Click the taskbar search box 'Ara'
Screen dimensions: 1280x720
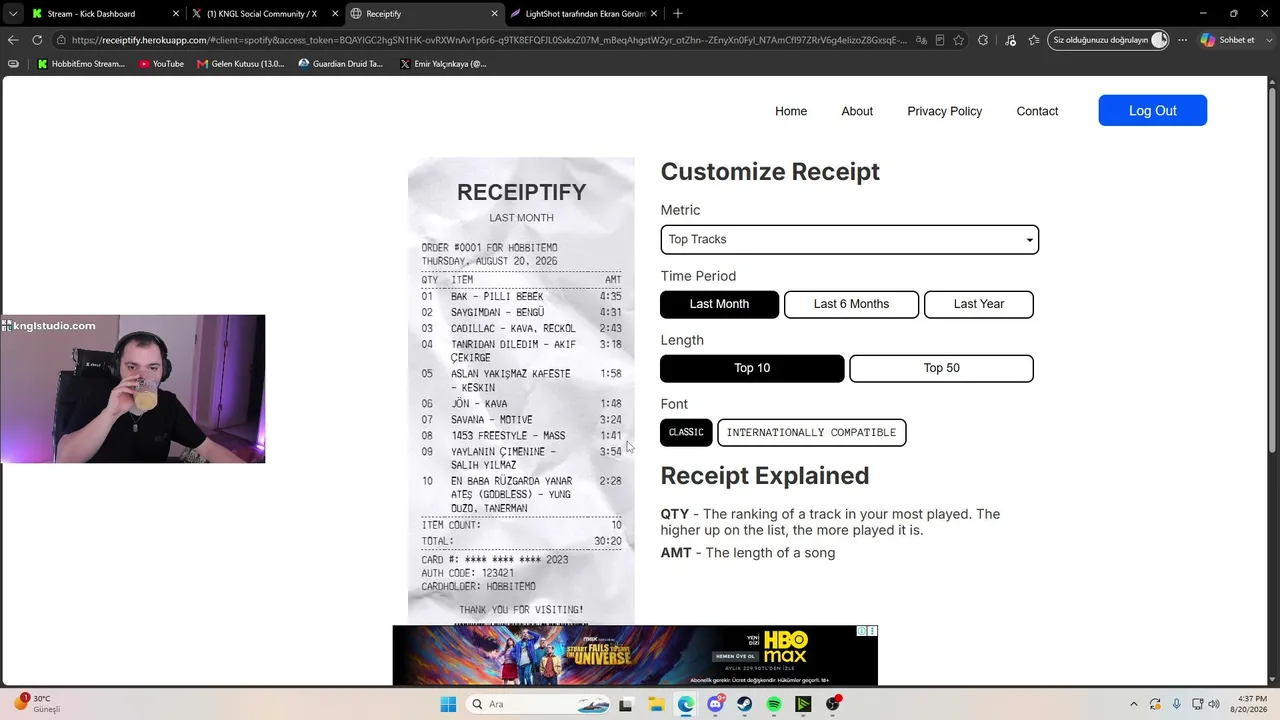(540, 704)
